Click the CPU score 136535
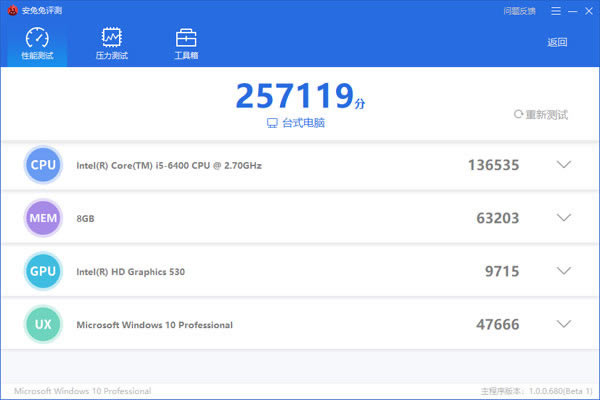The height and width of the screenshot is (400, 600). coord(494,165)
